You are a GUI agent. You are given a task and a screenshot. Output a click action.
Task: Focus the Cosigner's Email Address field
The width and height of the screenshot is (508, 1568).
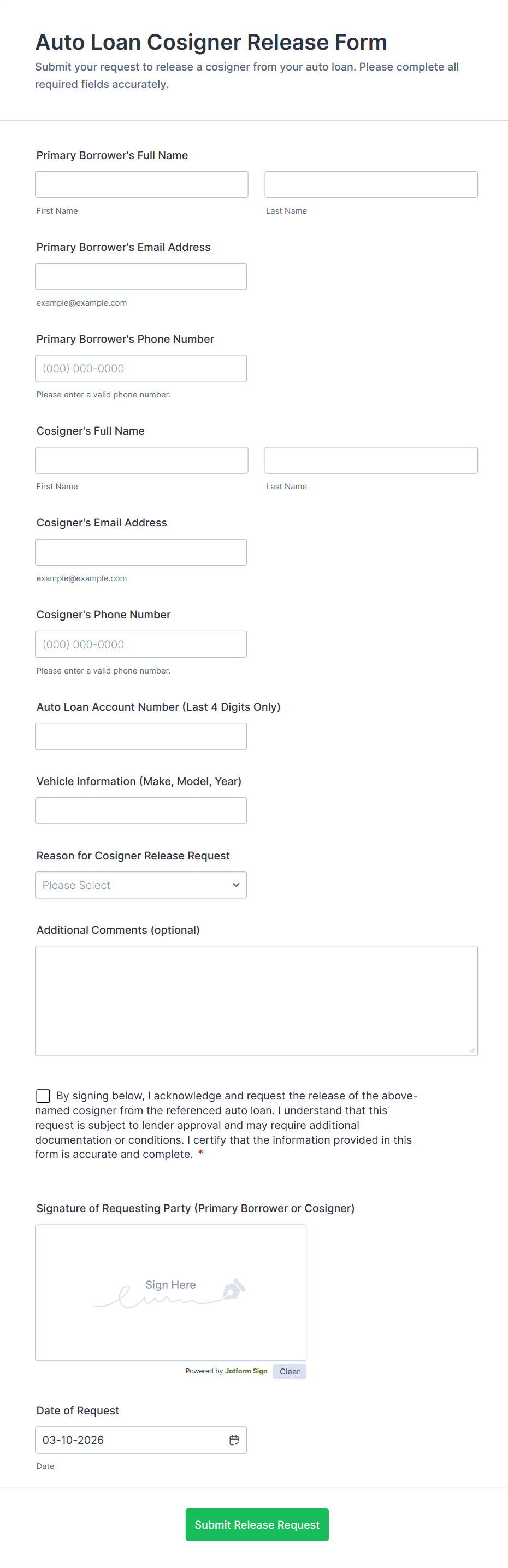click(x=140, y=552)
